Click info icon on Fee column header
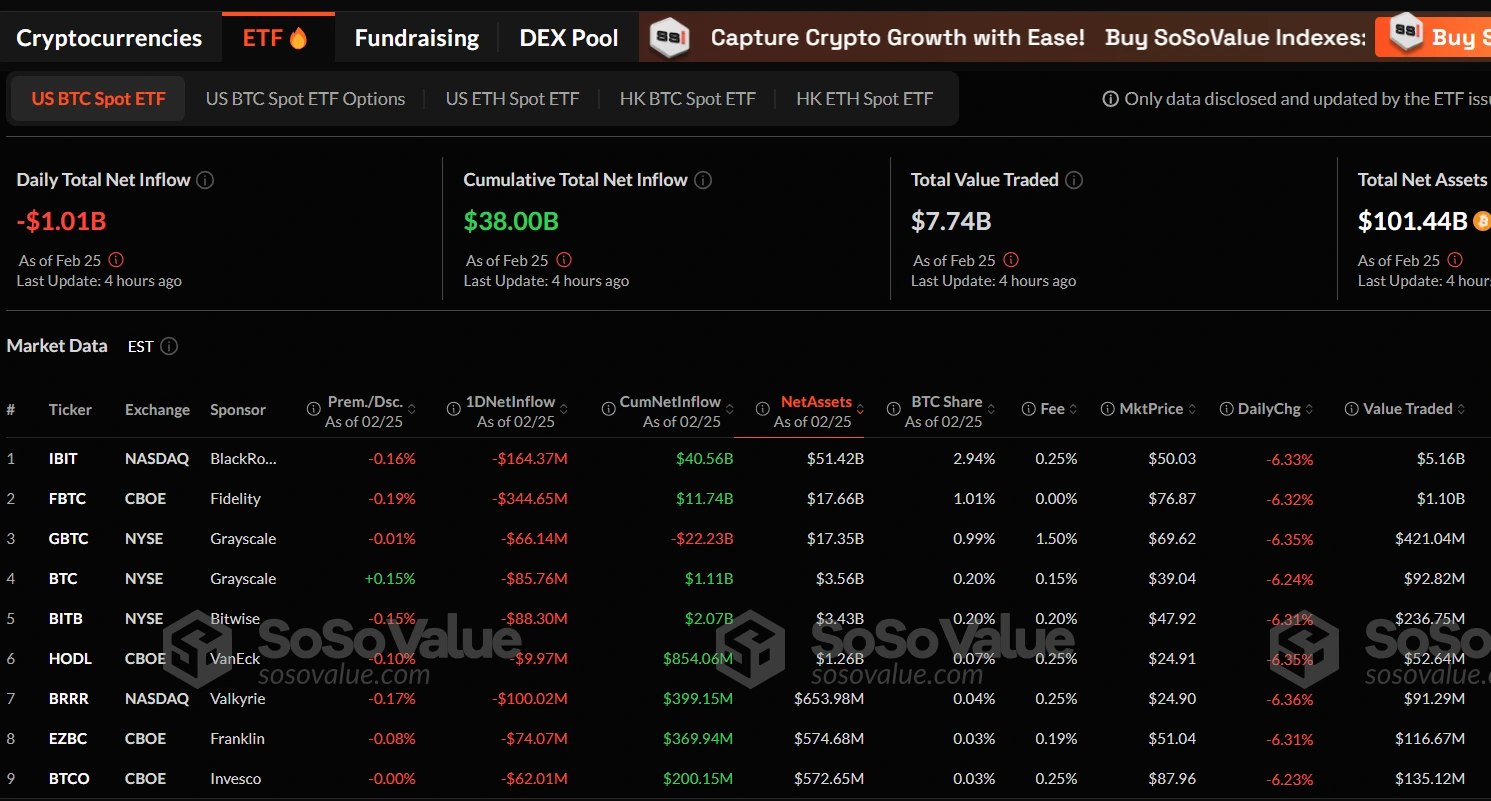 [x=1028, y=409]
